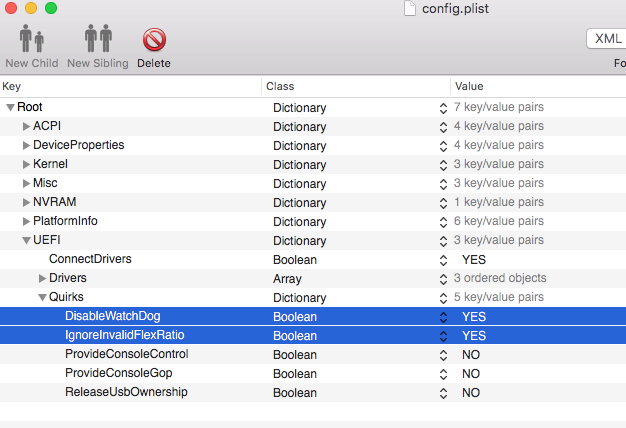Sort by the Class column header
This screenshot has height=428, width=626.
(x=356, y=86)
